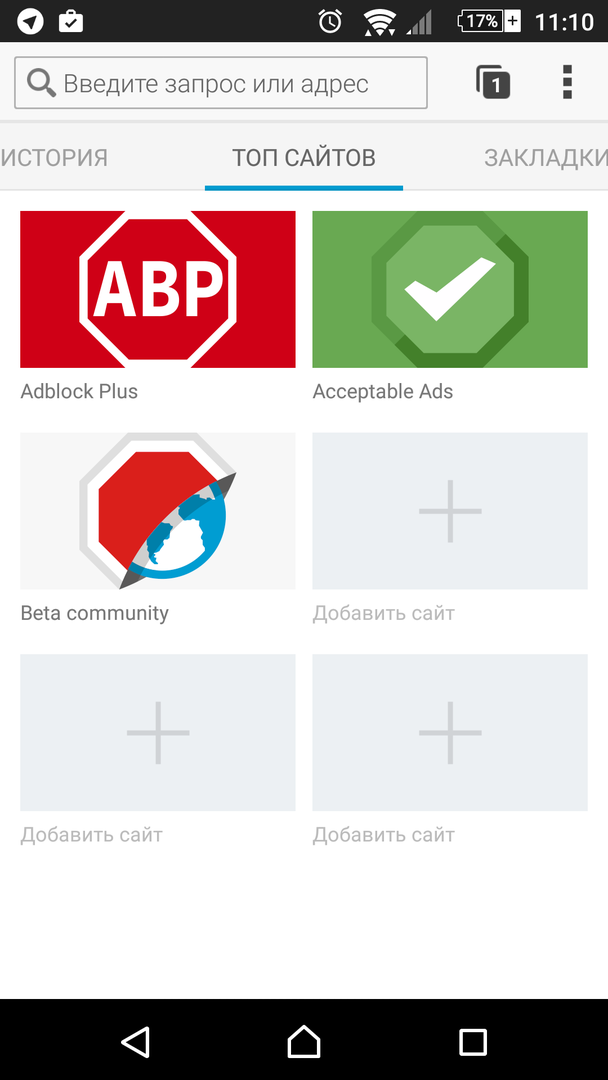Tap the Beta community label
Image resolution: width=608 pixels, height=1080 pixels.
pos(94,614)
